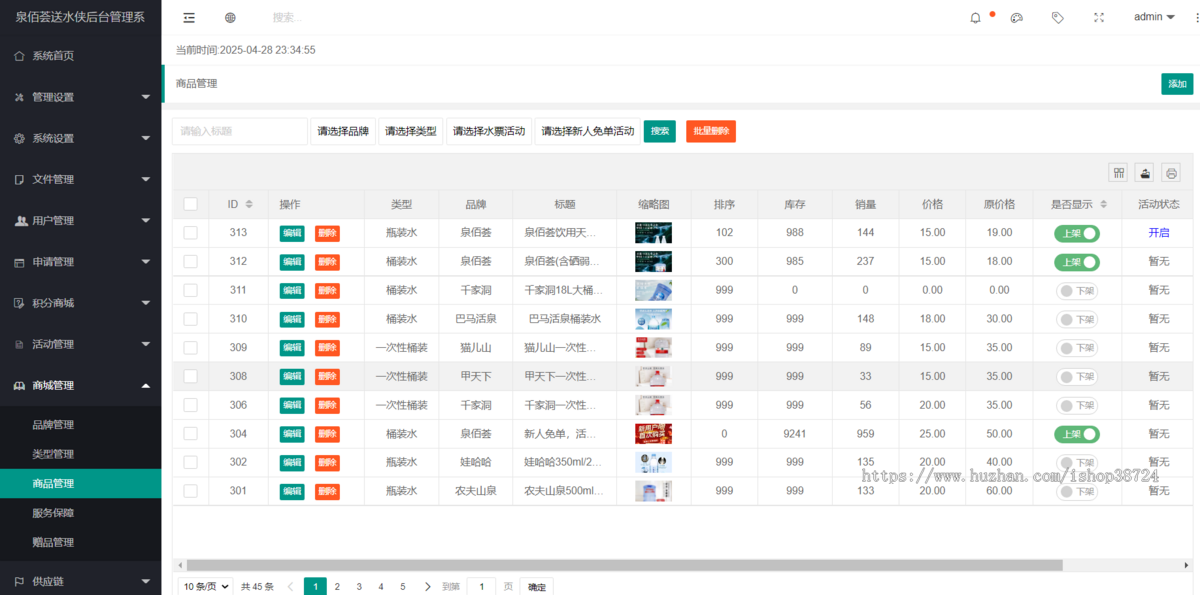This screenshot has height=595, width=1200.
Task: Open 请选择新人免单活动 dropdown
Action: 587,131
